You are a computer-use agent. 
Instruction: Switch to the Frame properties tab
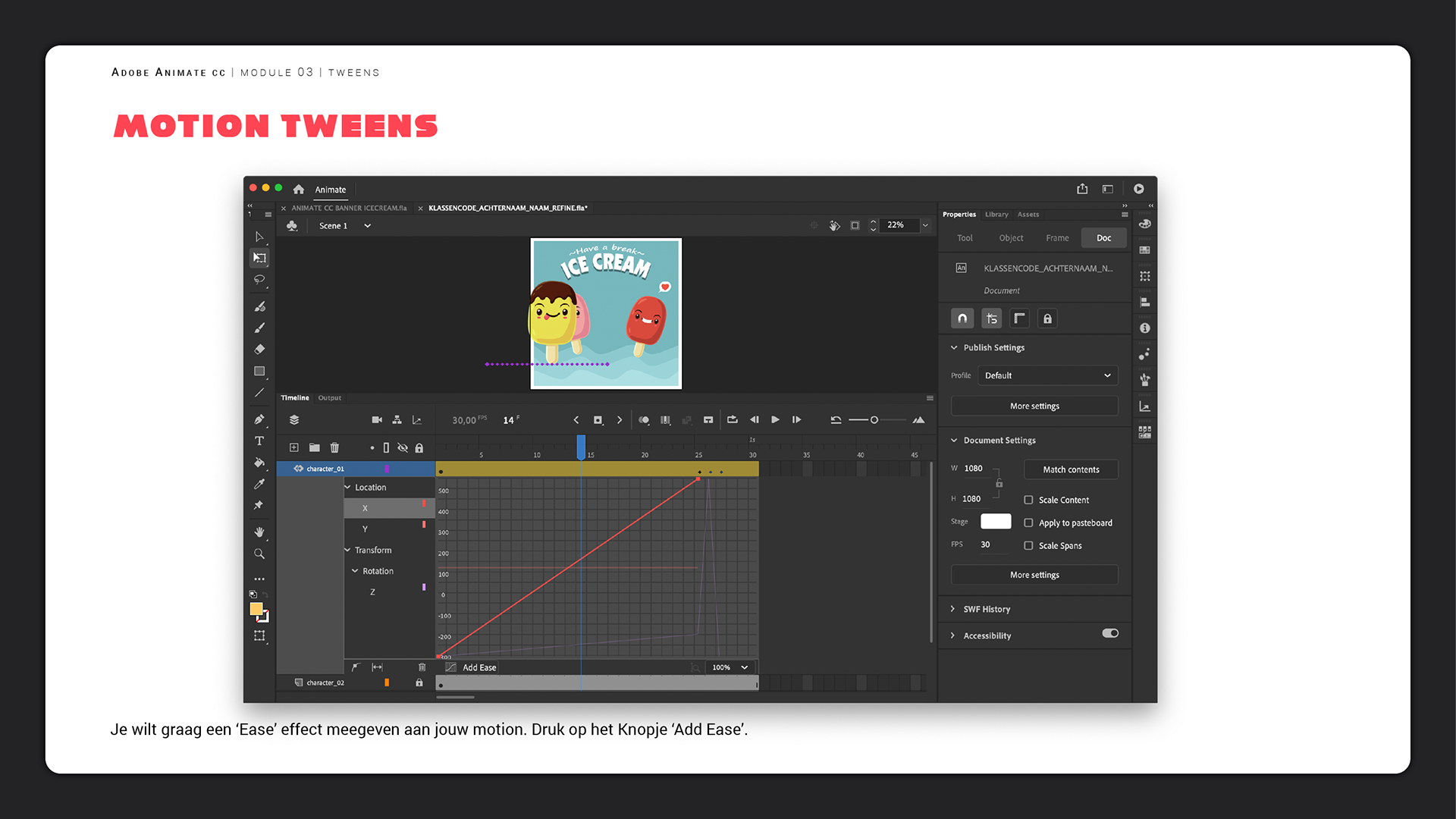[x=1057, y=237]
